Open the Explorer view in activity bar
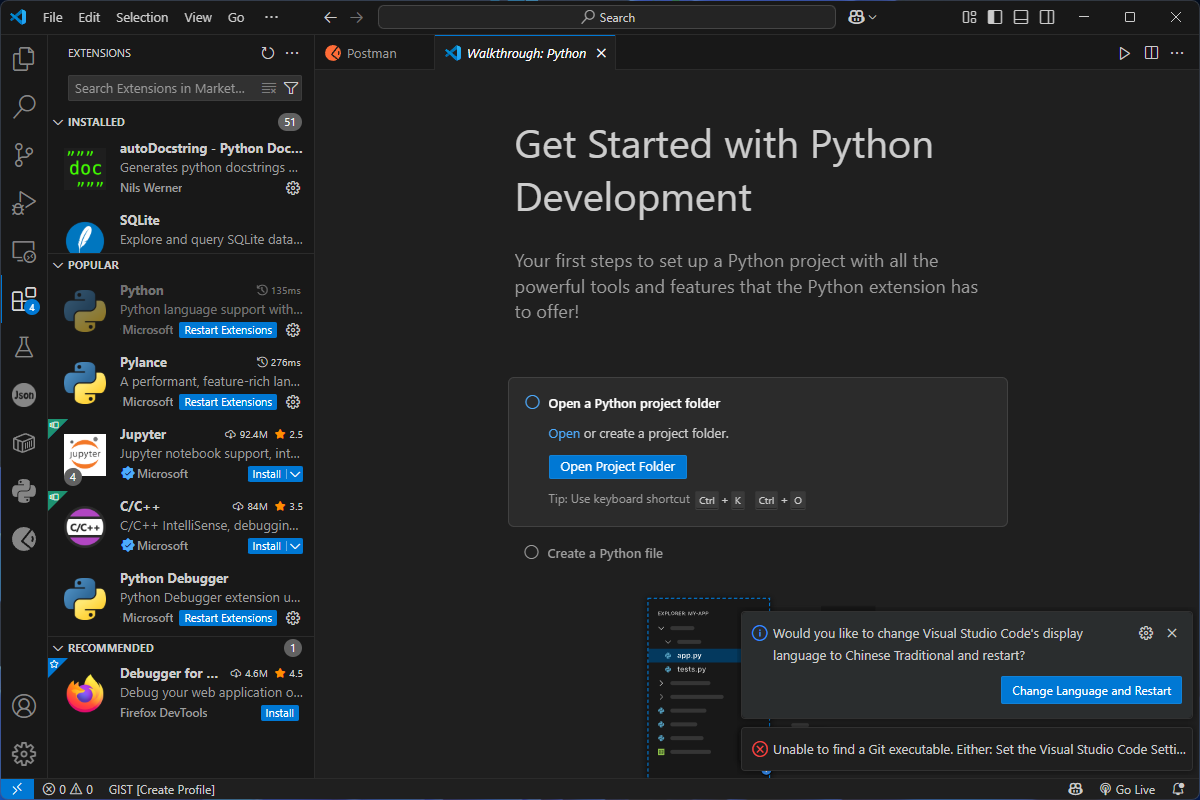Viewport: 1200px width, 800px height. [x=24, y=59]
